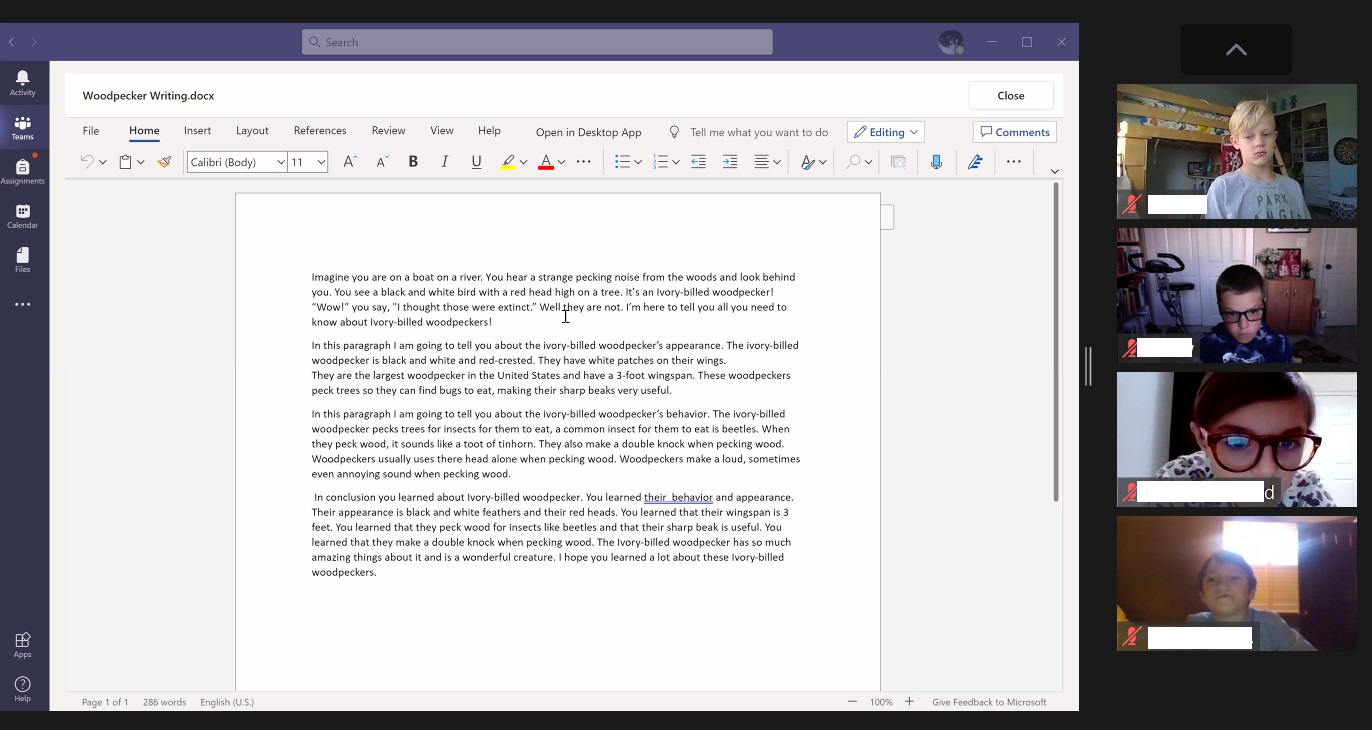Click in the Teams Search box
1372x730 pixels.
click(537, 42)
